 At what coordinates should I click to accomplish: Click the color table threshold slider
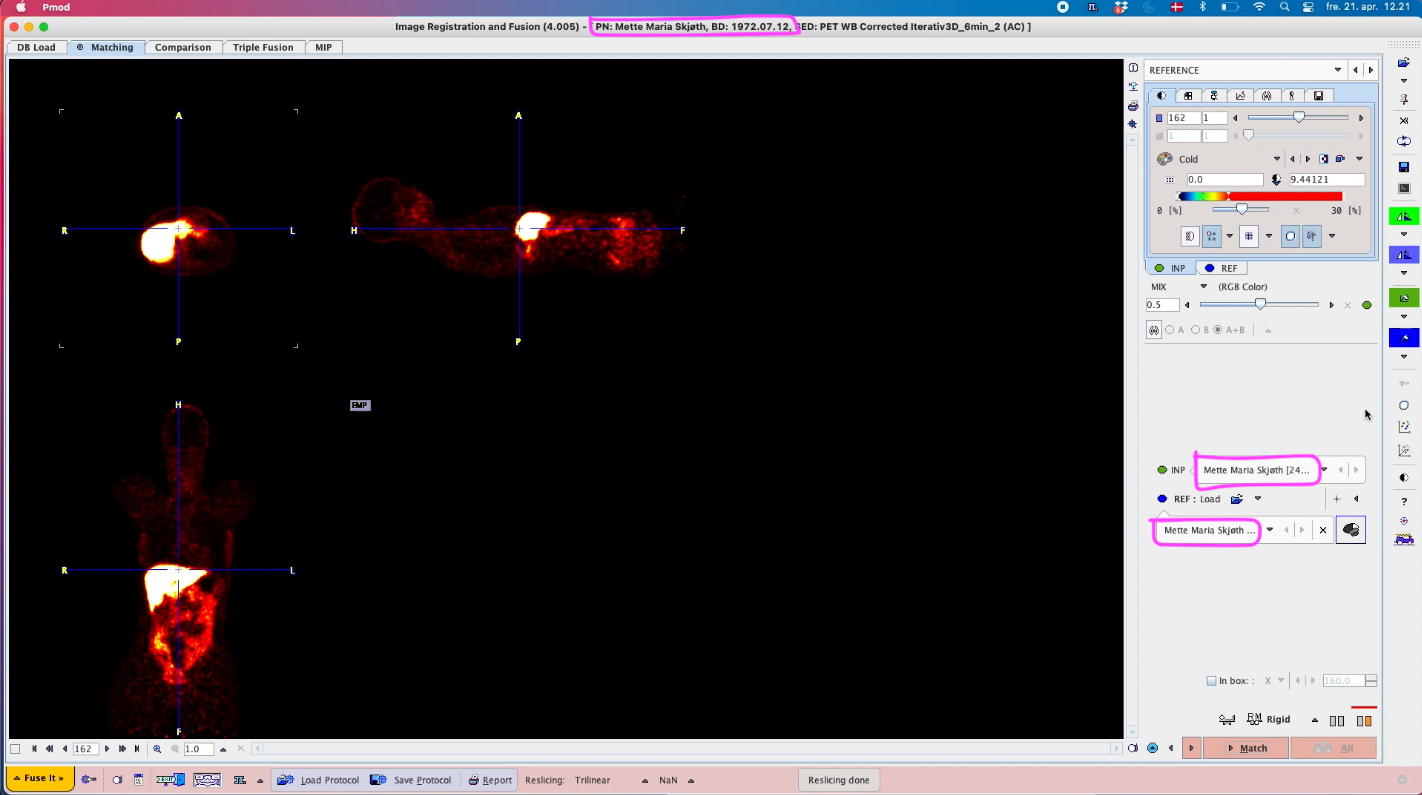[x=1241, y=210]
